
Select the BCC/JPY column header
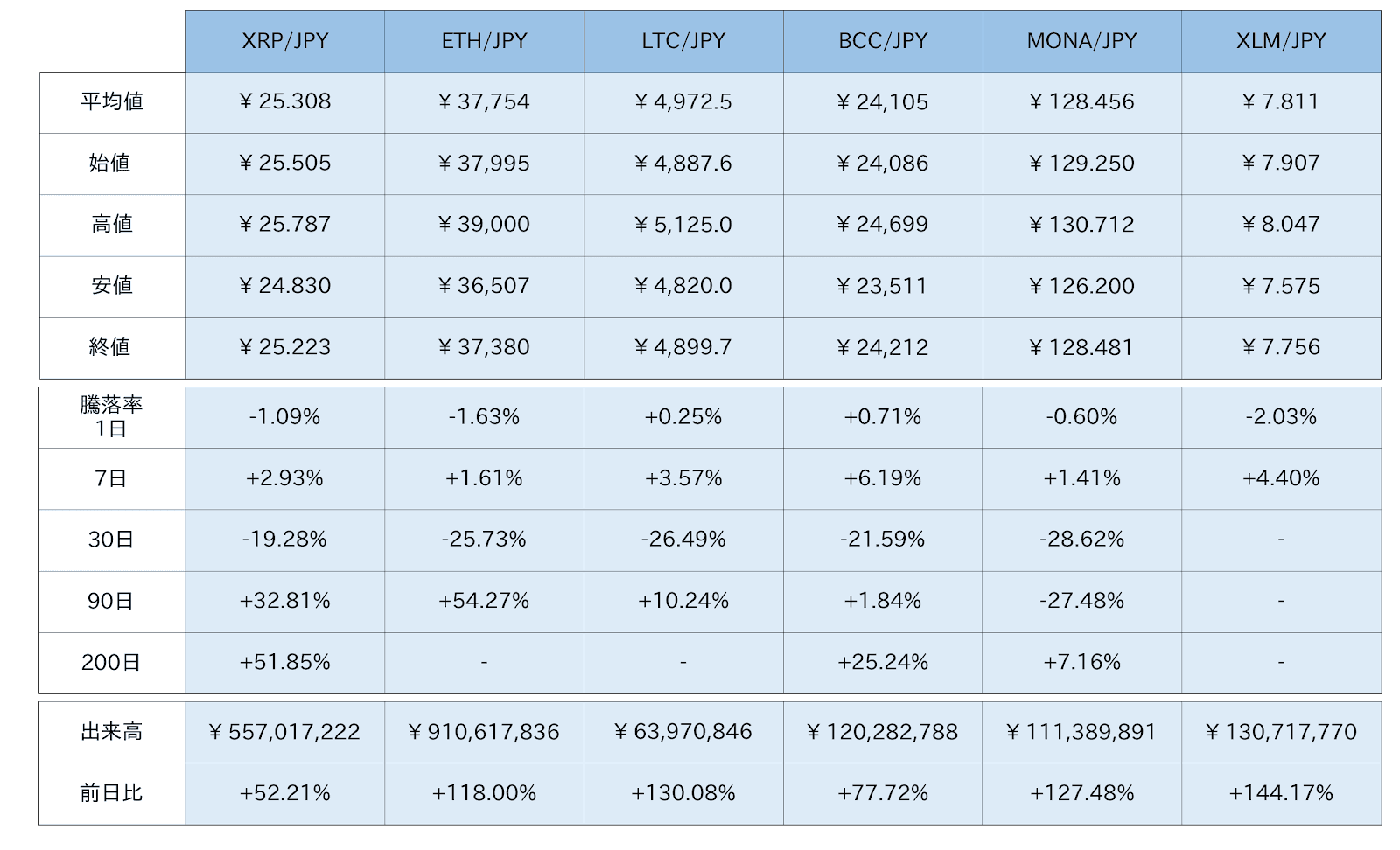click(883, 41)
